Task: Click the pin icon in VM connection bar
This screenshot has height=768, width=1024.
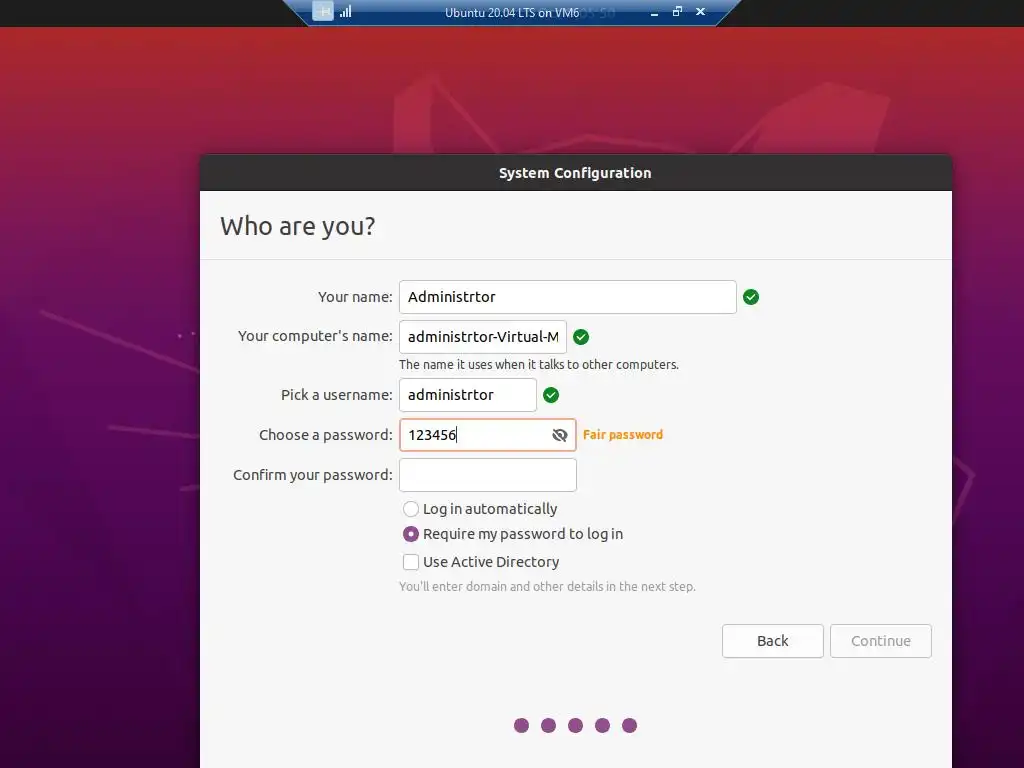Action: click(x=323, y=11)
